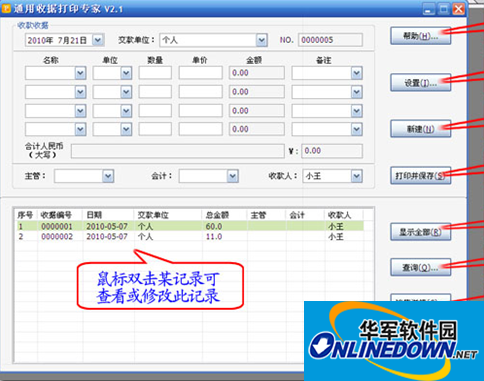Click the second row 单价 input box
This screenshot has height=381, width=484.
[201, 92]
